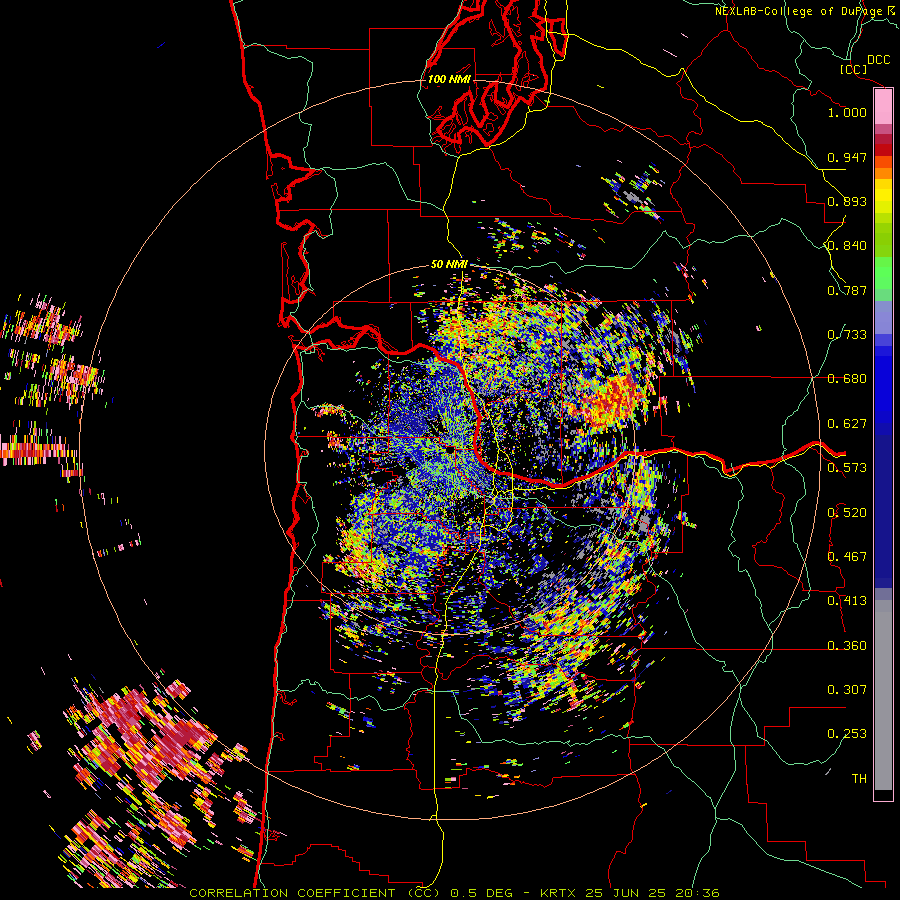Screen dimensions: 900x900
Task: Click the 0.947 color scale label
Action: coord(847,157)
